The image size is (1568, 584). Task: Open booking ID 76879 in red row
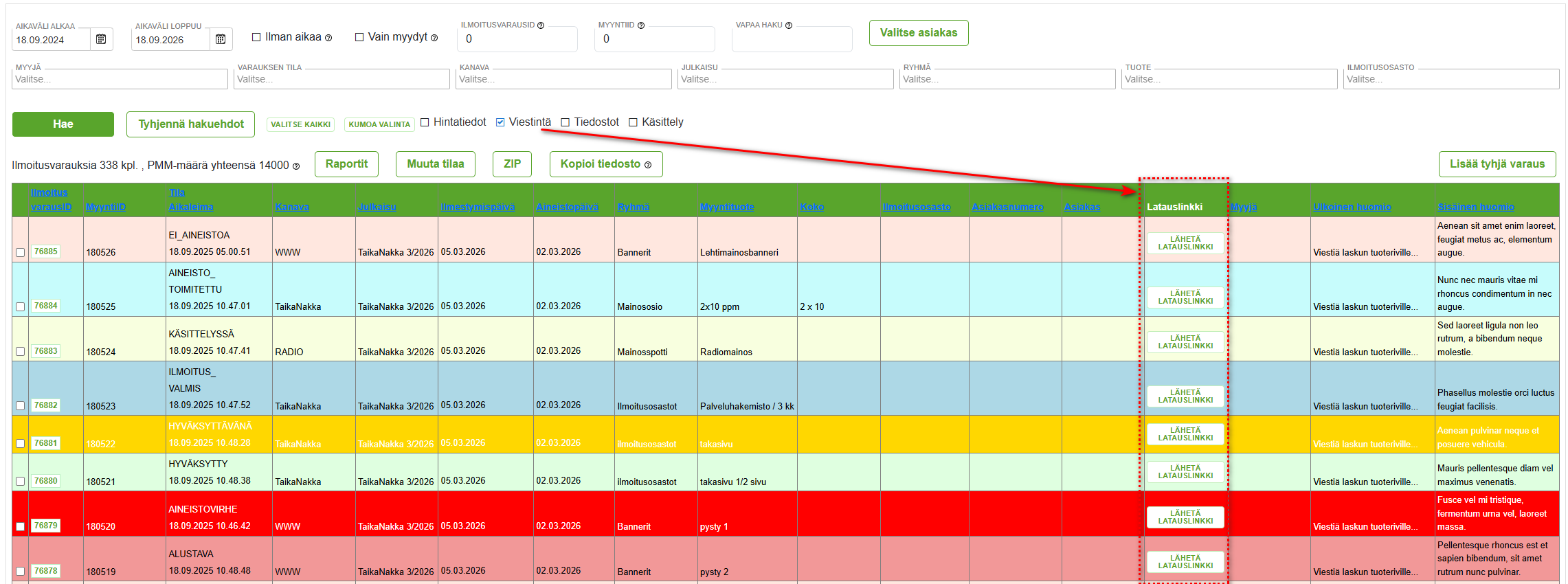[45, 526]
